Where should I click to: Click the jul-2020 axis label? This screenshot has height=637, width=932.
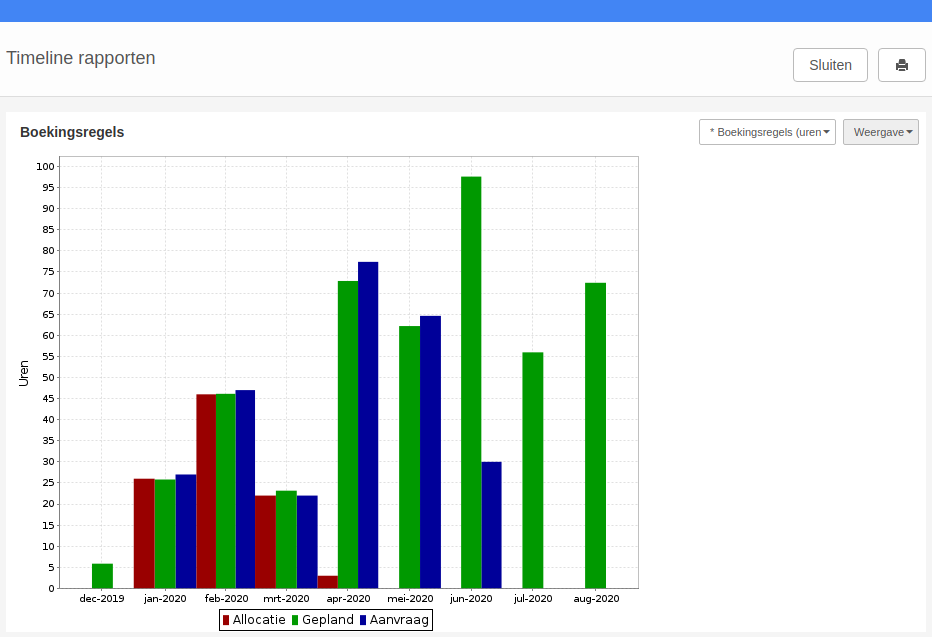tap(533, 598)
